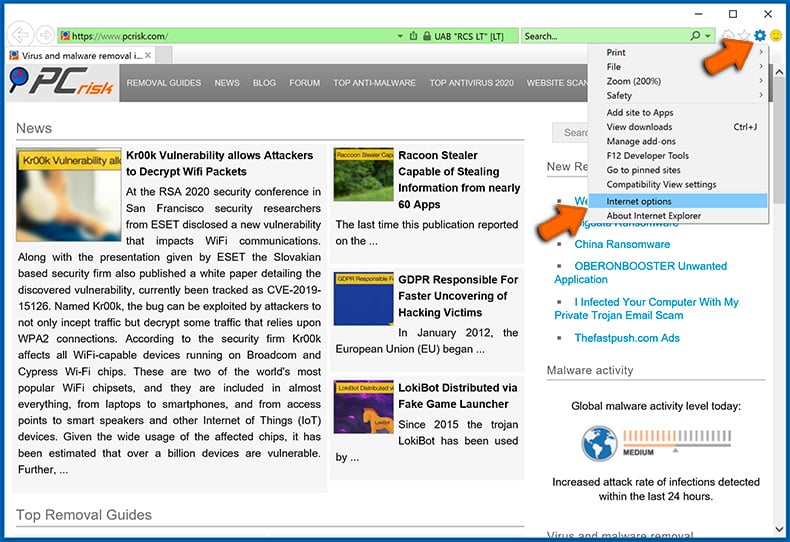
Task: Open the search provider dropdown arrow
Action: pyautogui.click(x=708, y=36)
